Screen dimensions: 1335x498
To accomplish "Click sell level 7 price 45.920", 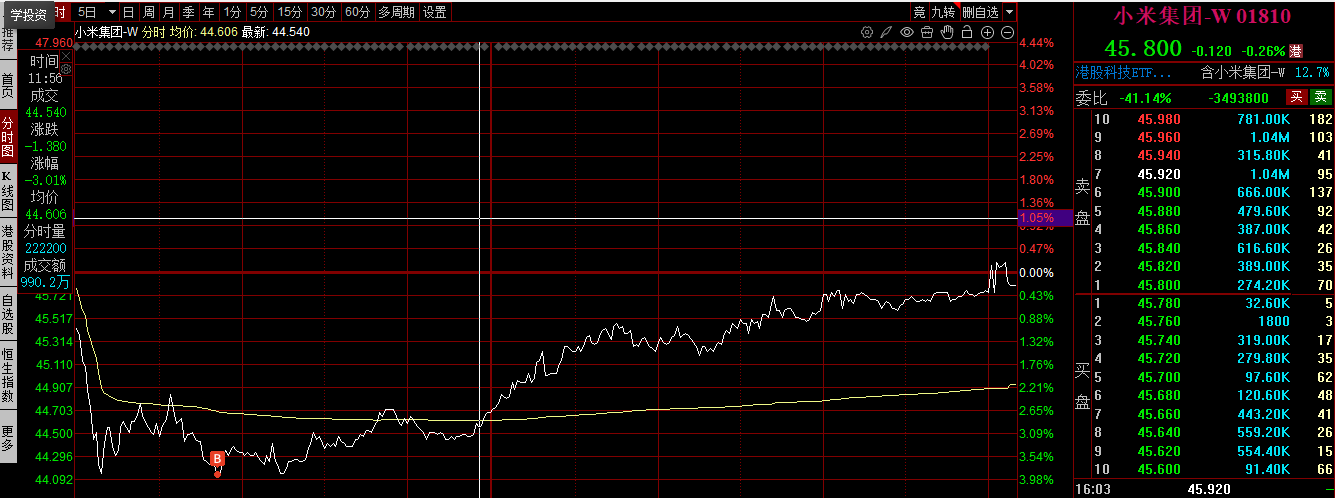I will point(1158,174).
